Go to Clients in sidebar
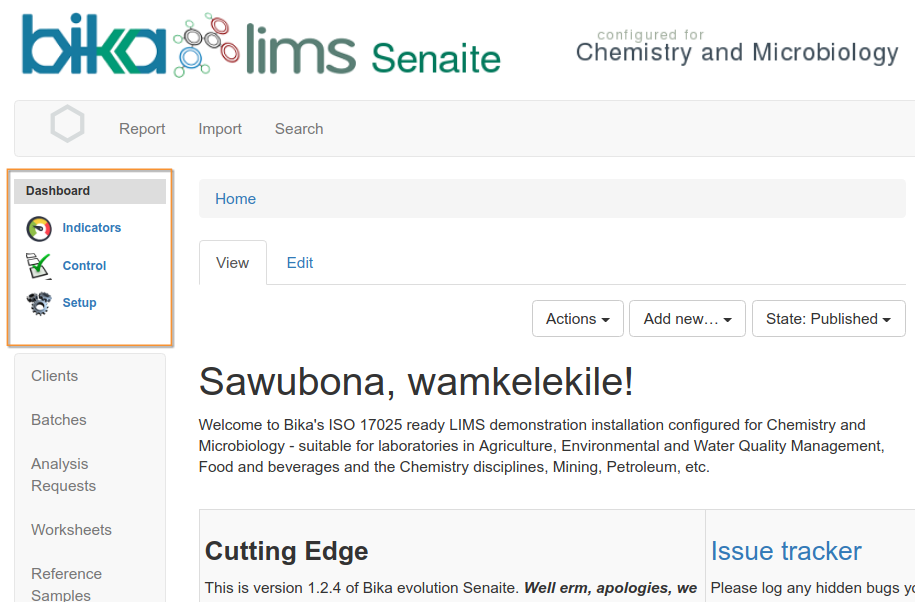Screen dimensions: 915x602 (55, 376)
